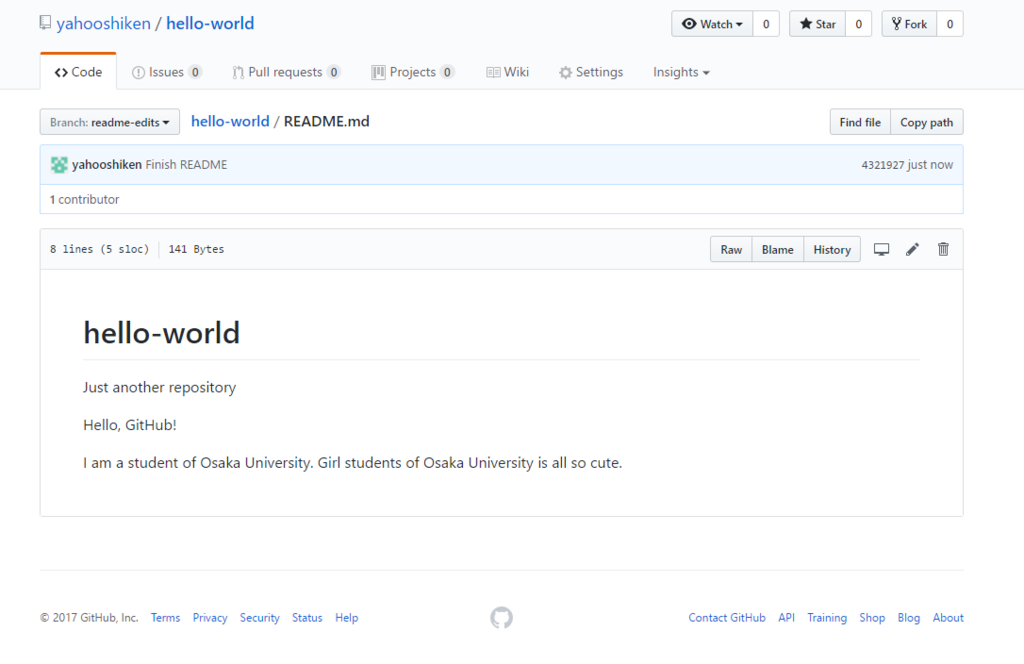Click the repository book icon
This screenshot has width=1024, height=664.
click(x=45, y=23)
